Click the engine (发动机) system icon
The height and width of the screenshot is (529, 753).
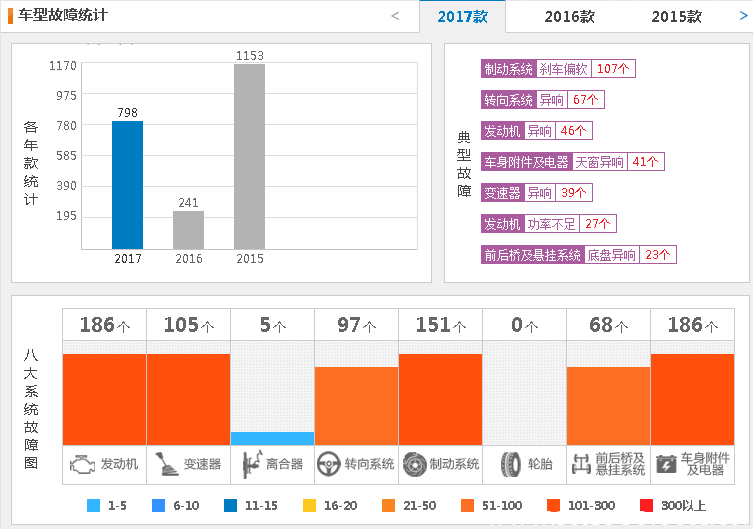coord(82,464)
